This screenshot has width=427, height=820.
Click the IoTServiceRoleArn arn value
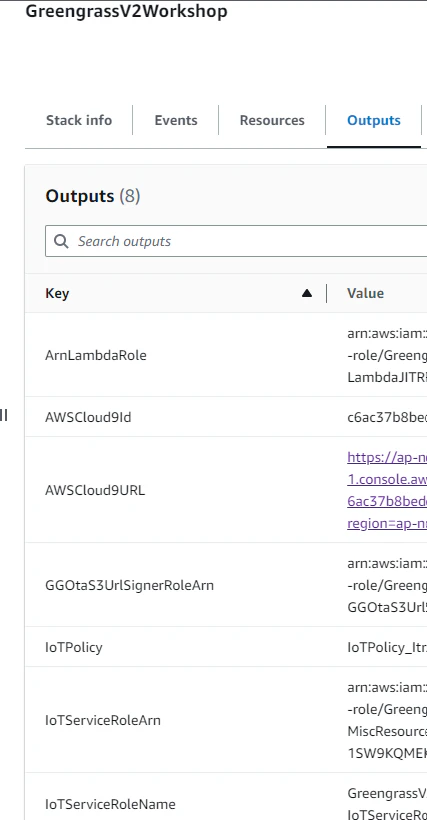(x=387, y=721)
